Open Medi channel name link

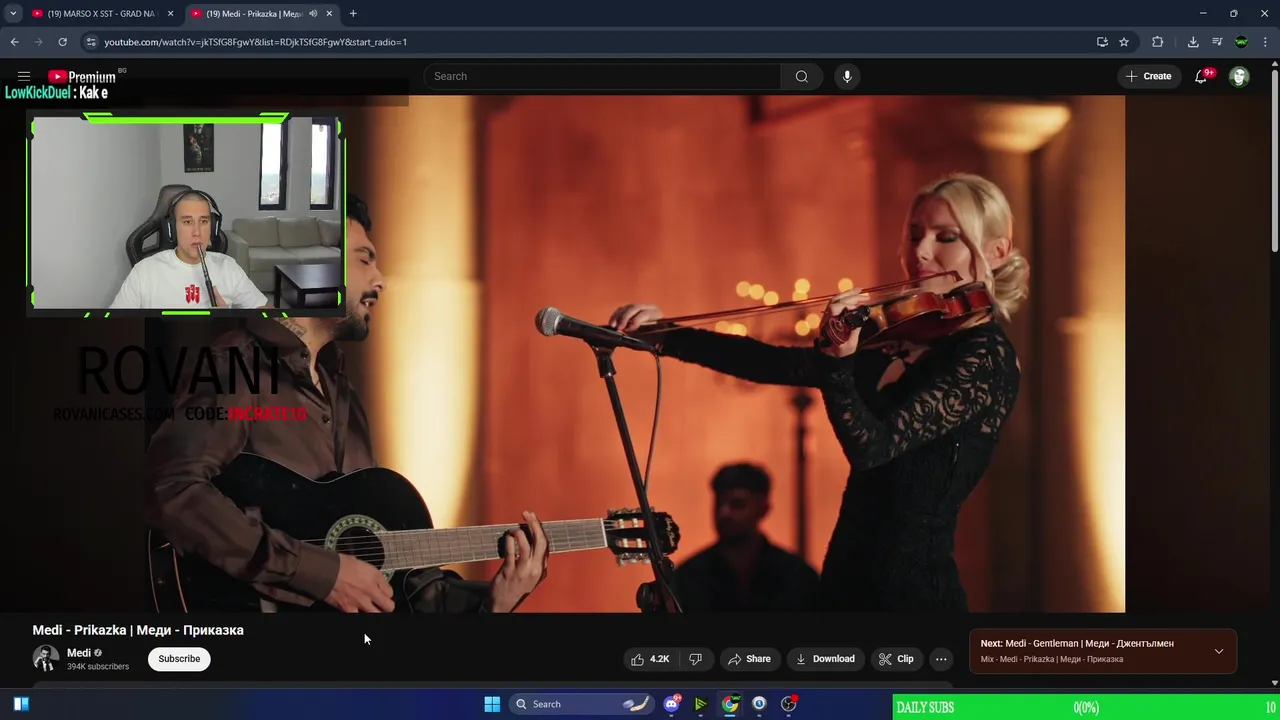(79, 653)
